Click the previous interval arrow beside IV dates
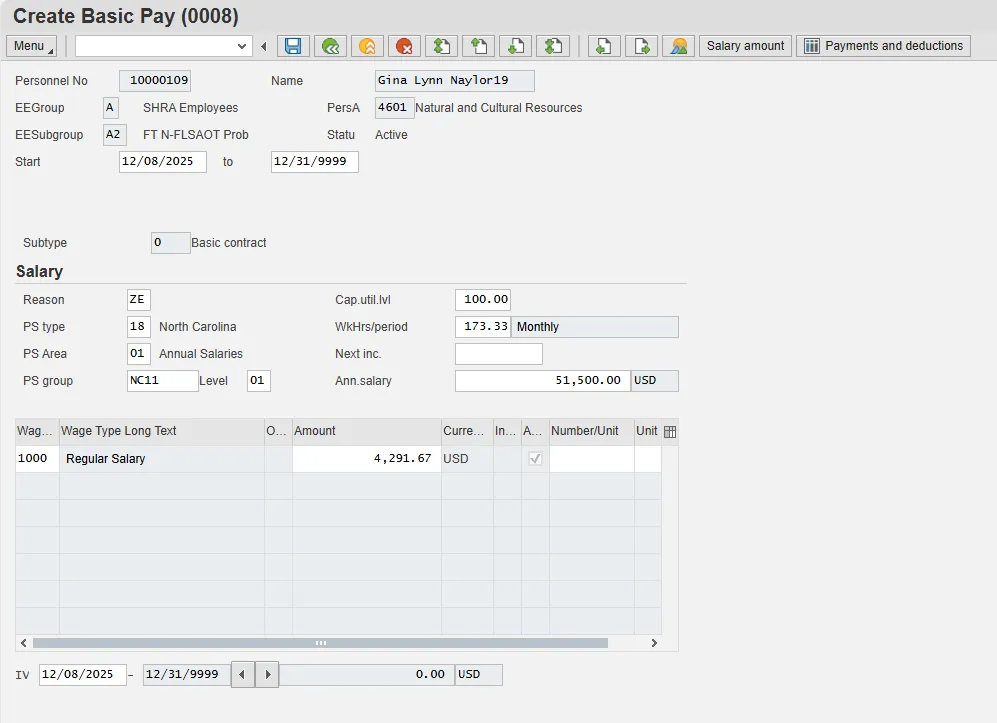This screenshot has width=997, height=723. click(243, 675)
